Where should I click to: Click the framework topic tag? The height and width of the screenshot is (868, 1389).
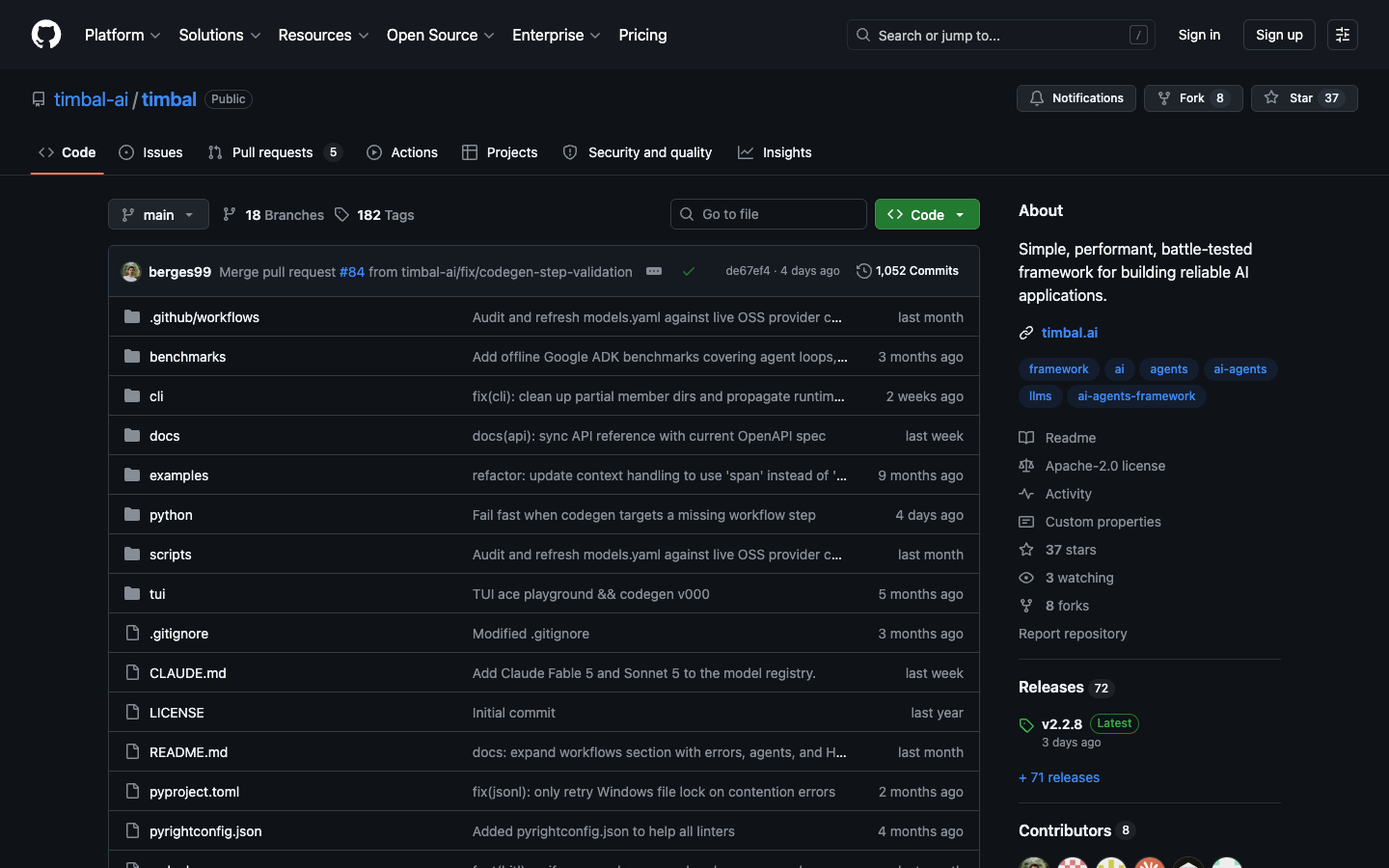pos(1058,369)
